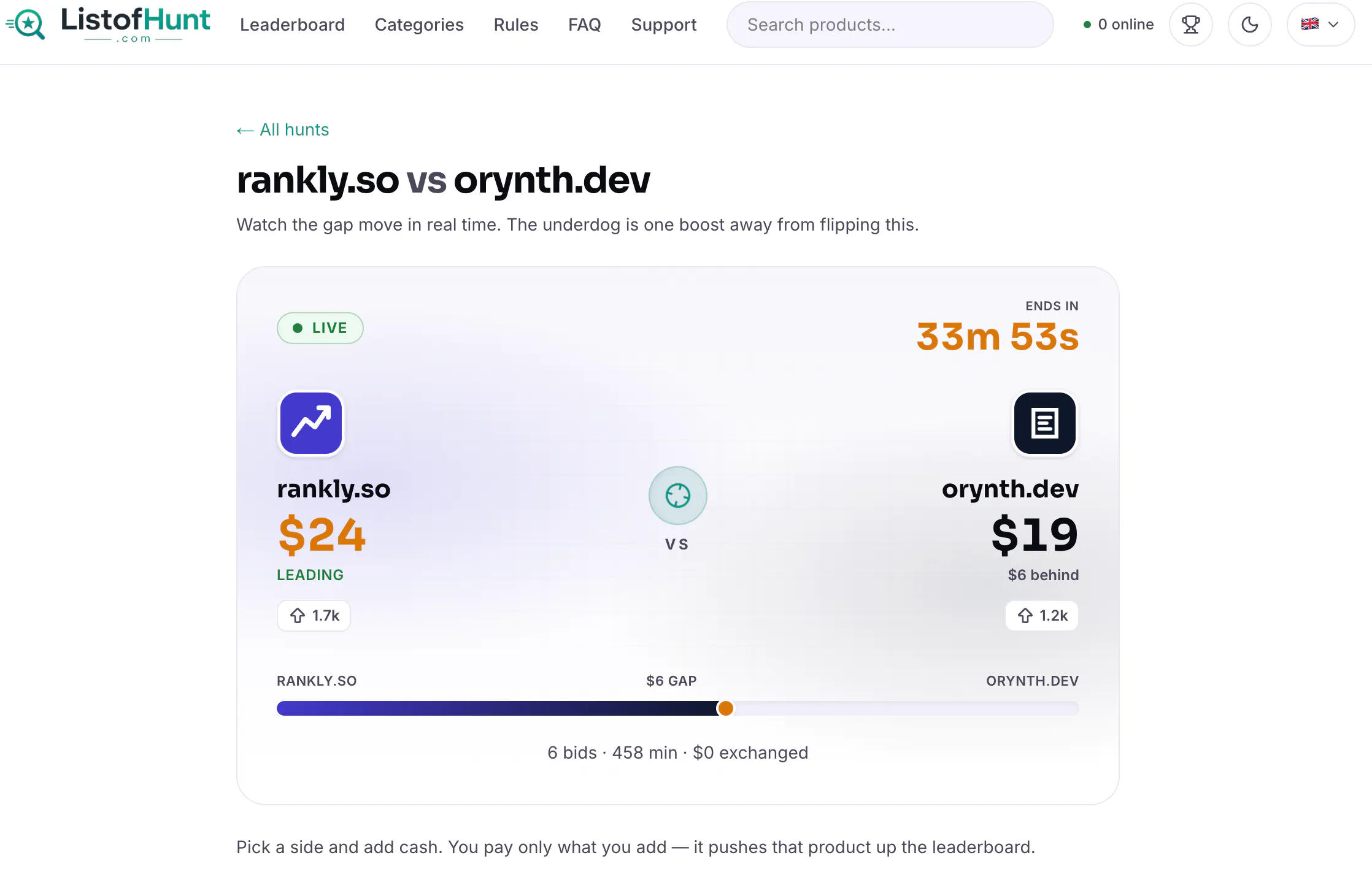
Task: Open the Categories menu item
Action: point(419,25)
